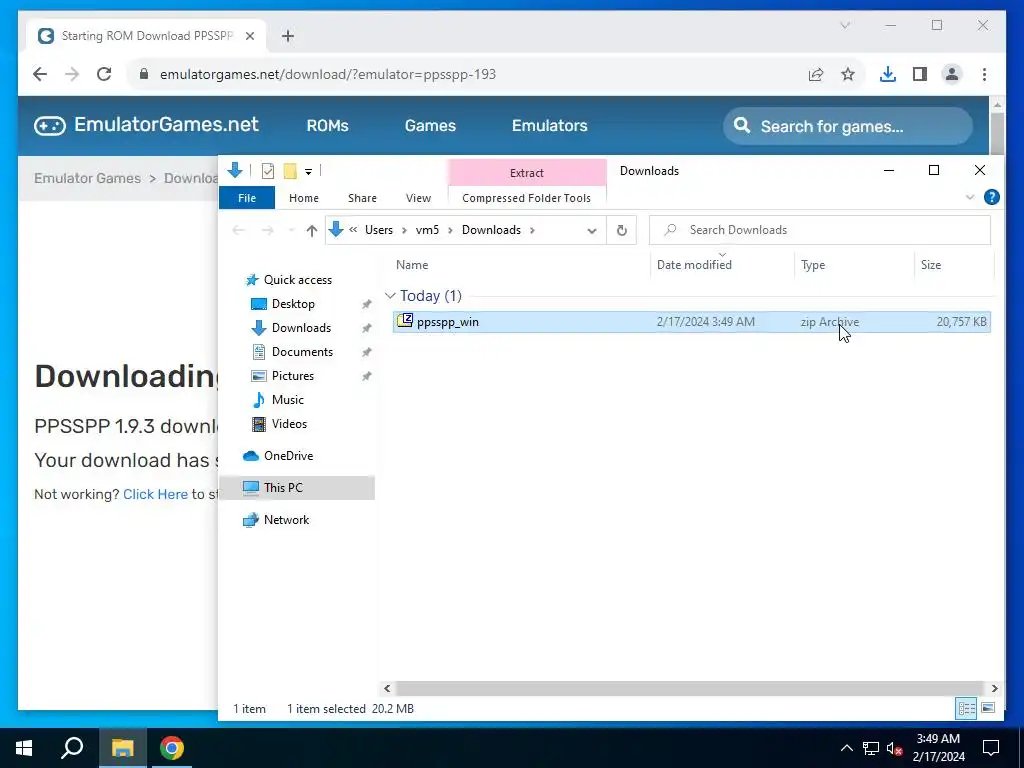The width and height of the screenshot is (1024, 768).
Task: Switch to details view icon
Action: tap(967, 708)
